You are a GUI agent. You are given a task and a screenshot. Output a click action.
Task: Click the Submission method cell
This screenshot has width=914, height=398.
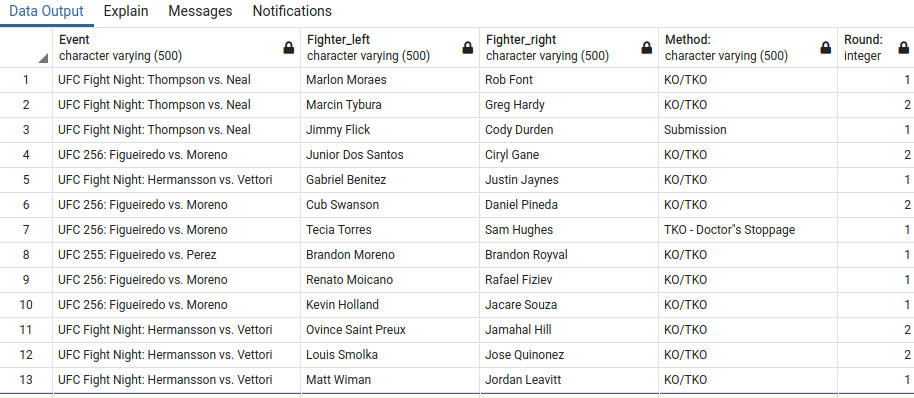coord(748,129)
